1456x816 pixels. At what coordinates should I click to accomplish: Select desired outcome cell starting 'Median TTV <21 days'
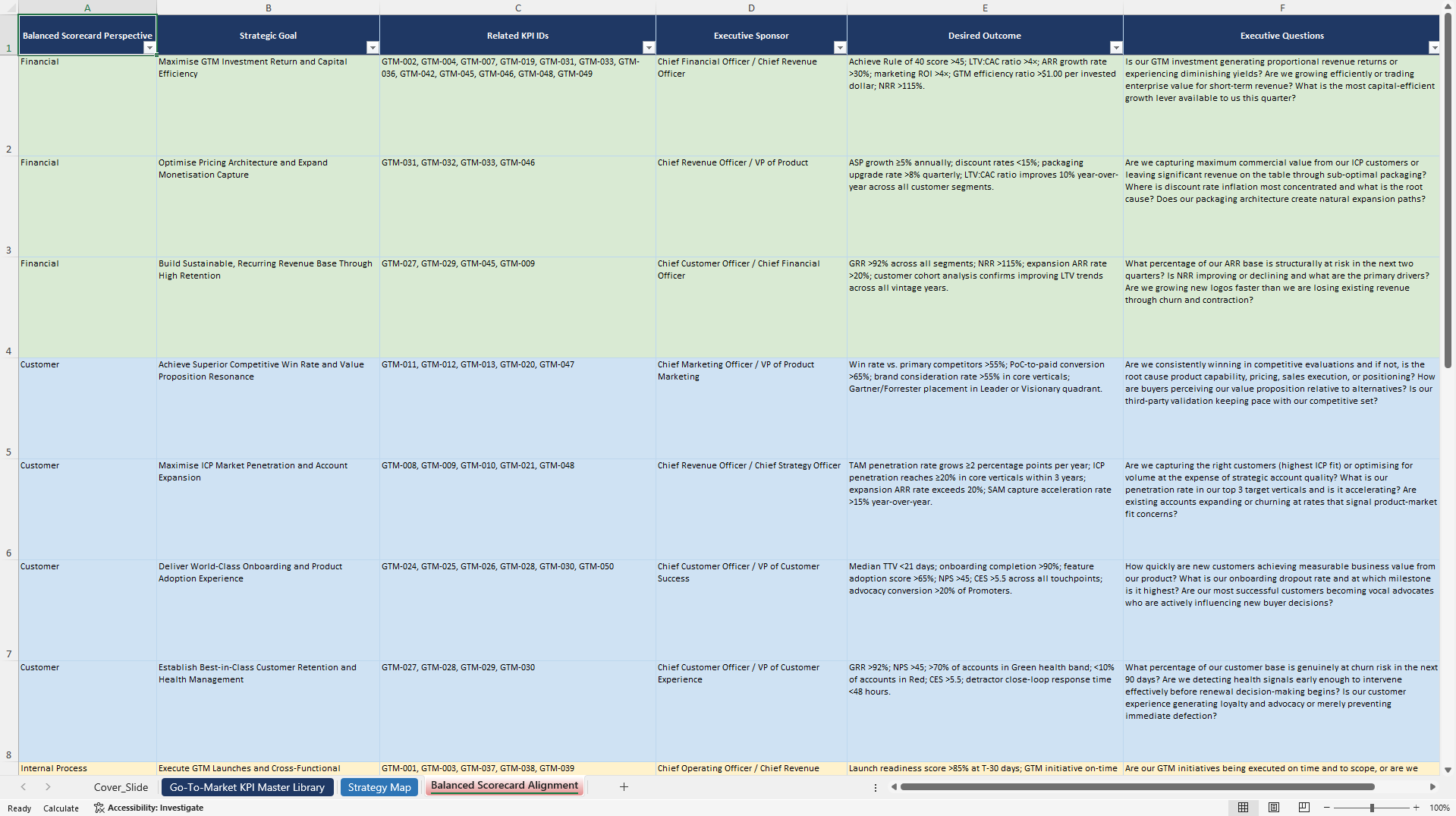click(x=985, y=610)
